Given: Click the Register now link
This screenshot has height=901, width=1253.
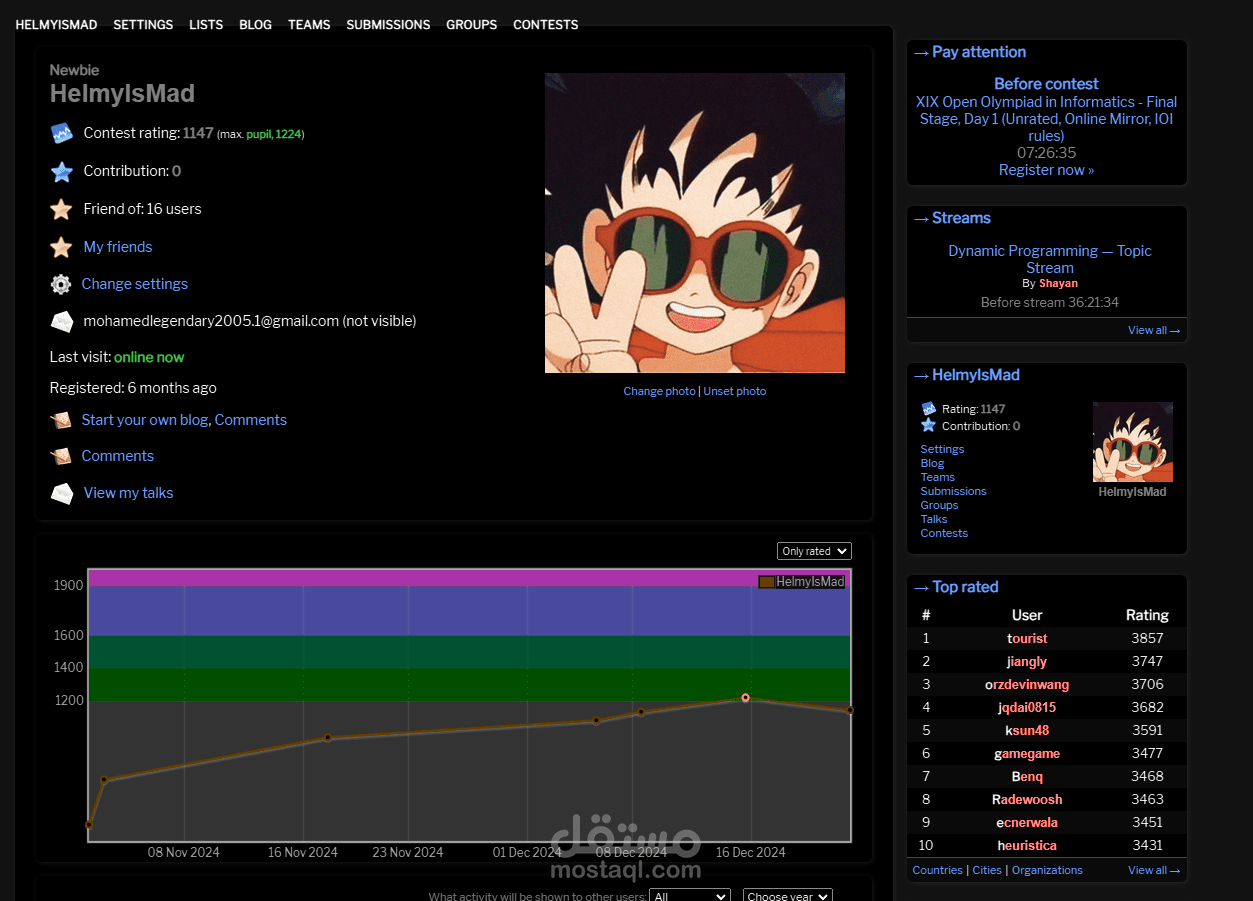Looking at the screenshot, I should 1046,170.
